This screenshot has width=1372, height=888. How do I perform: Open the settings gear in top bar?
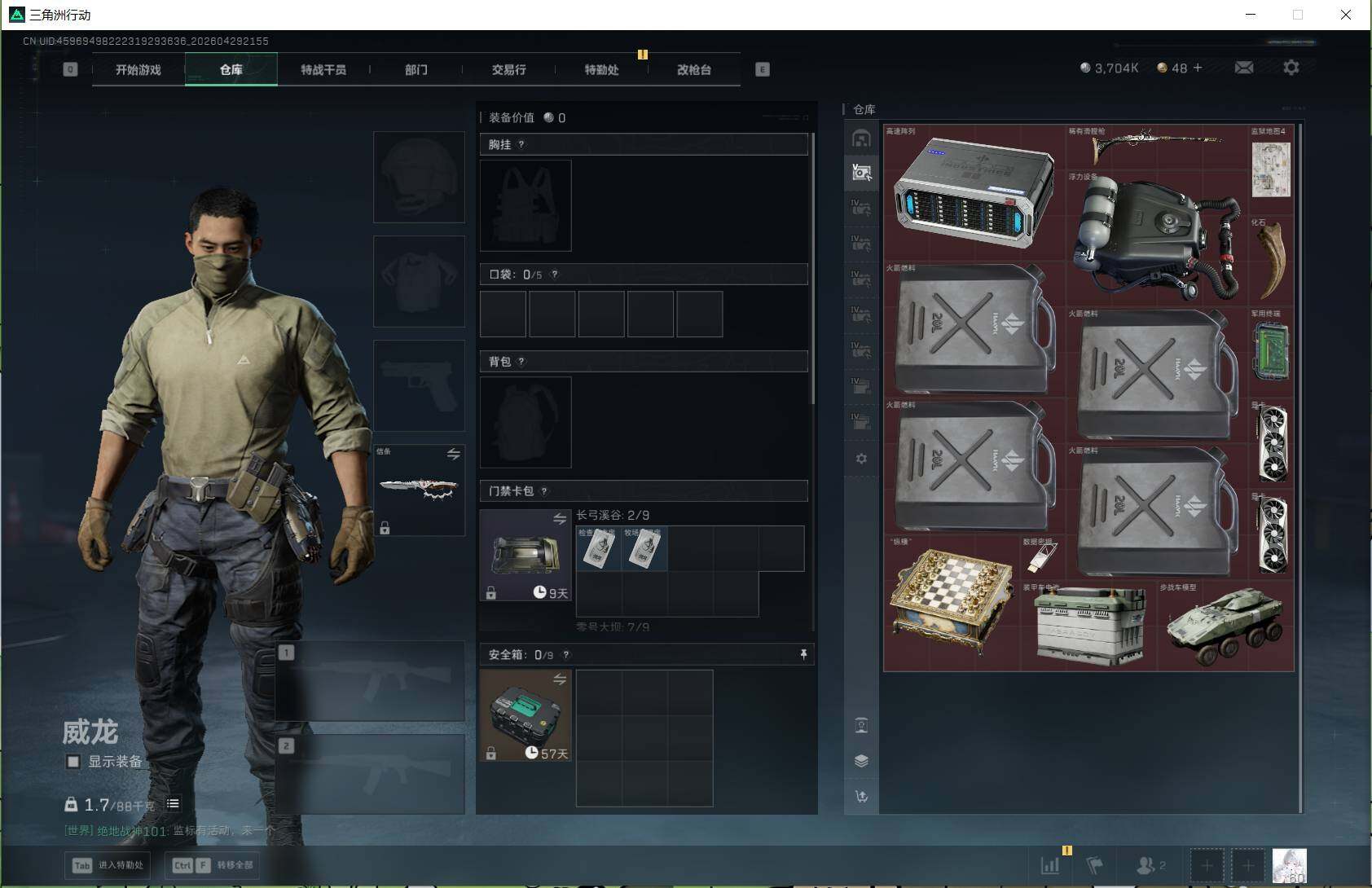(1291, 68)
